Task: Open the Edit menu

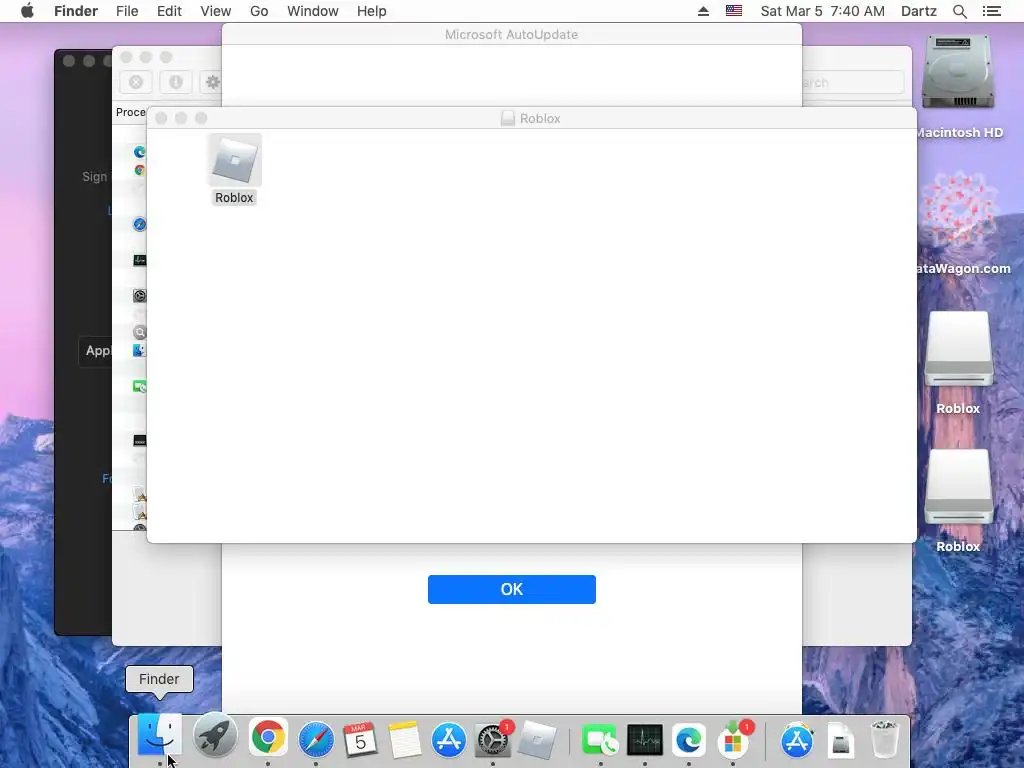Action: click(169, 11)
